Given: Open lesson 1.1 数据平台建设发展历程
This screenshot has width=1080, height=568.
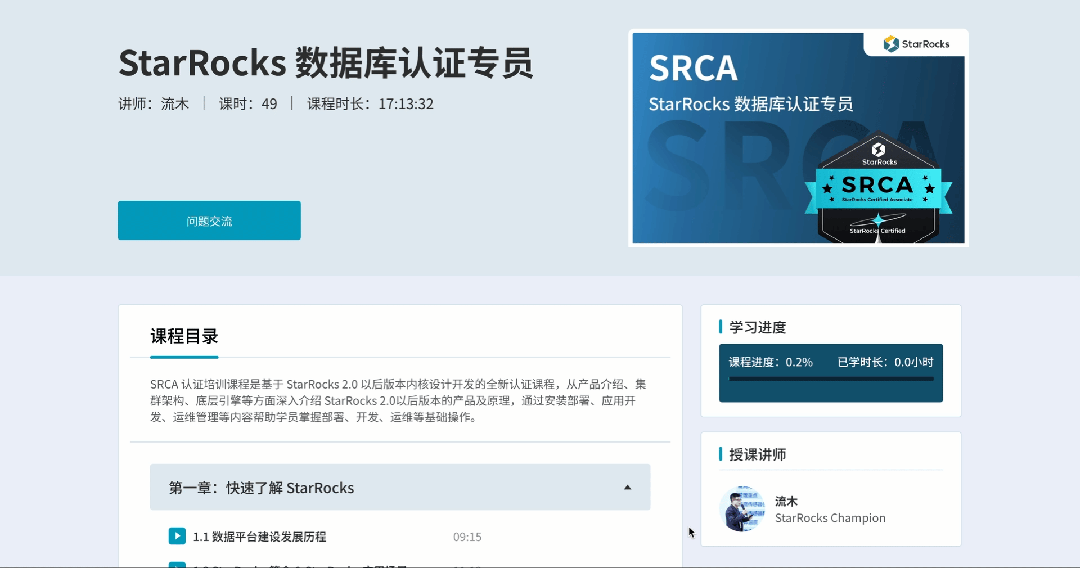Looking at the screenshot, I should pos(259,537).
